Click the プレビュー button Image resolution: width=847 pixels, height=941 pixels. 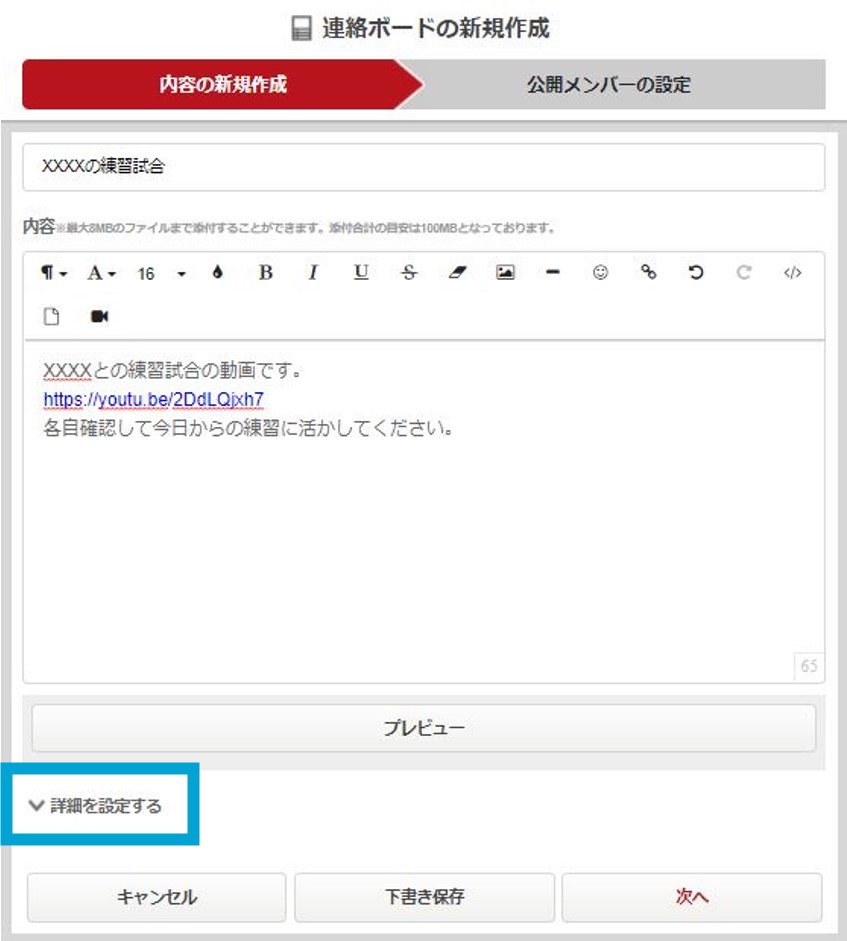point(423,728)
